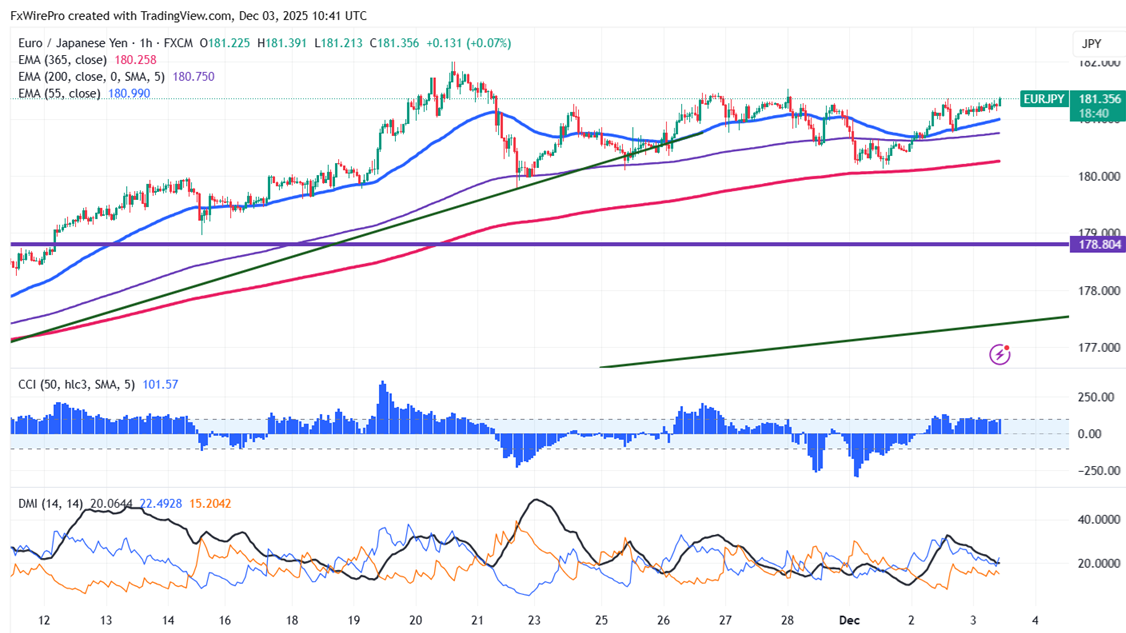Screen dimensions: 1126x633
Task: Click the Euro / Japanese Yen symbol title
Action: pos(73,43)
